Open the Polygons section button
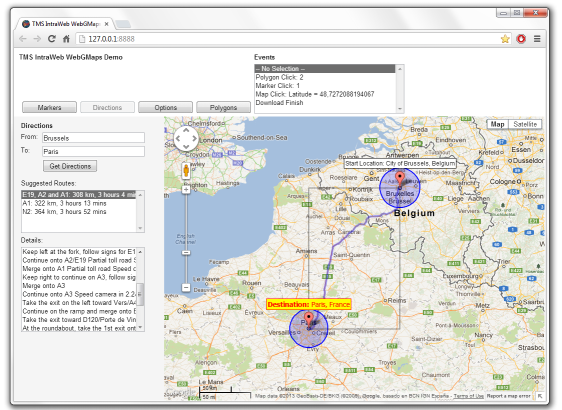The image size is (562, 410). coord(223,108)
